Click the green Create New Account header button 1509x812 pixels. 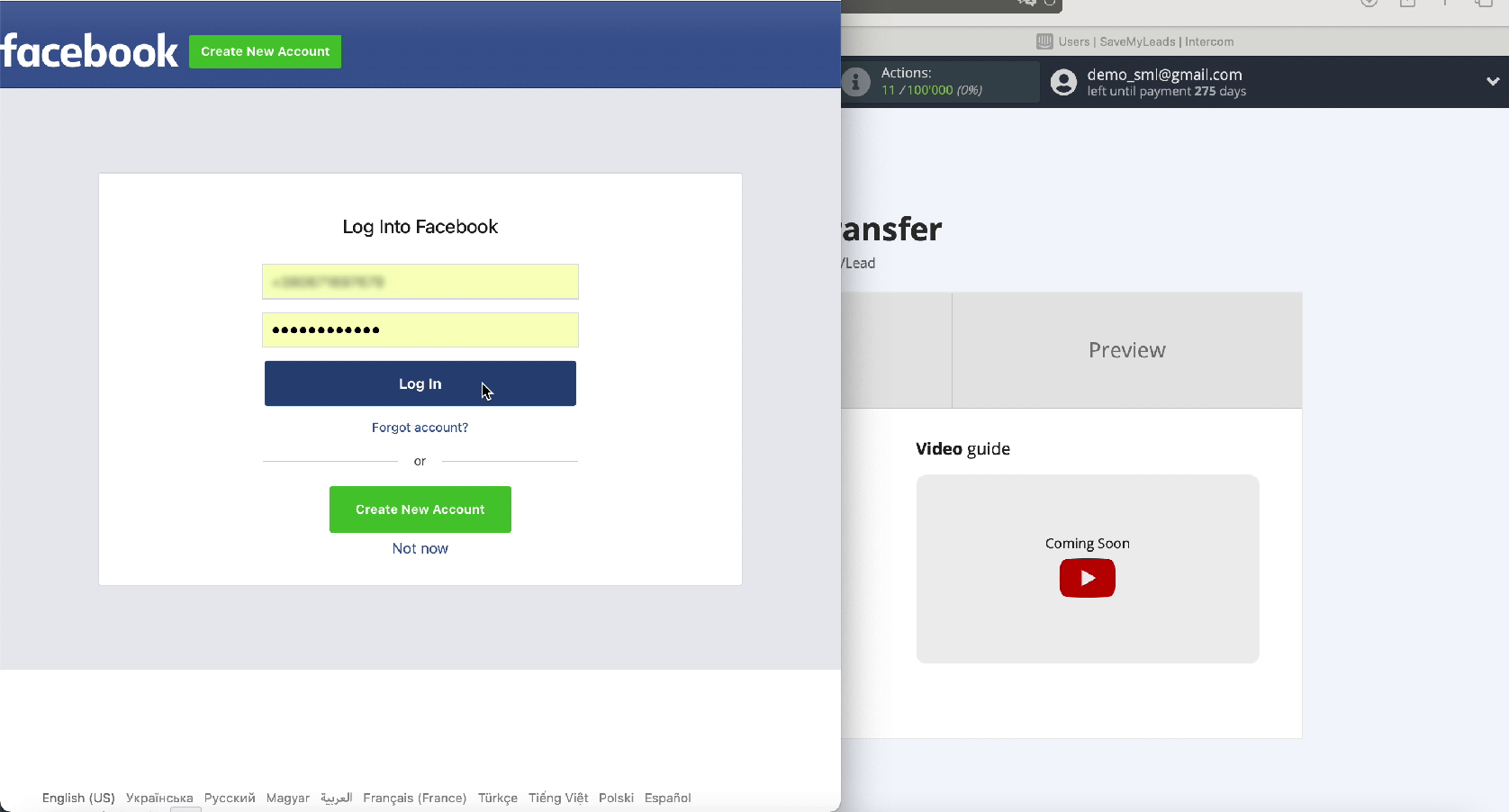tap(265, 51)
